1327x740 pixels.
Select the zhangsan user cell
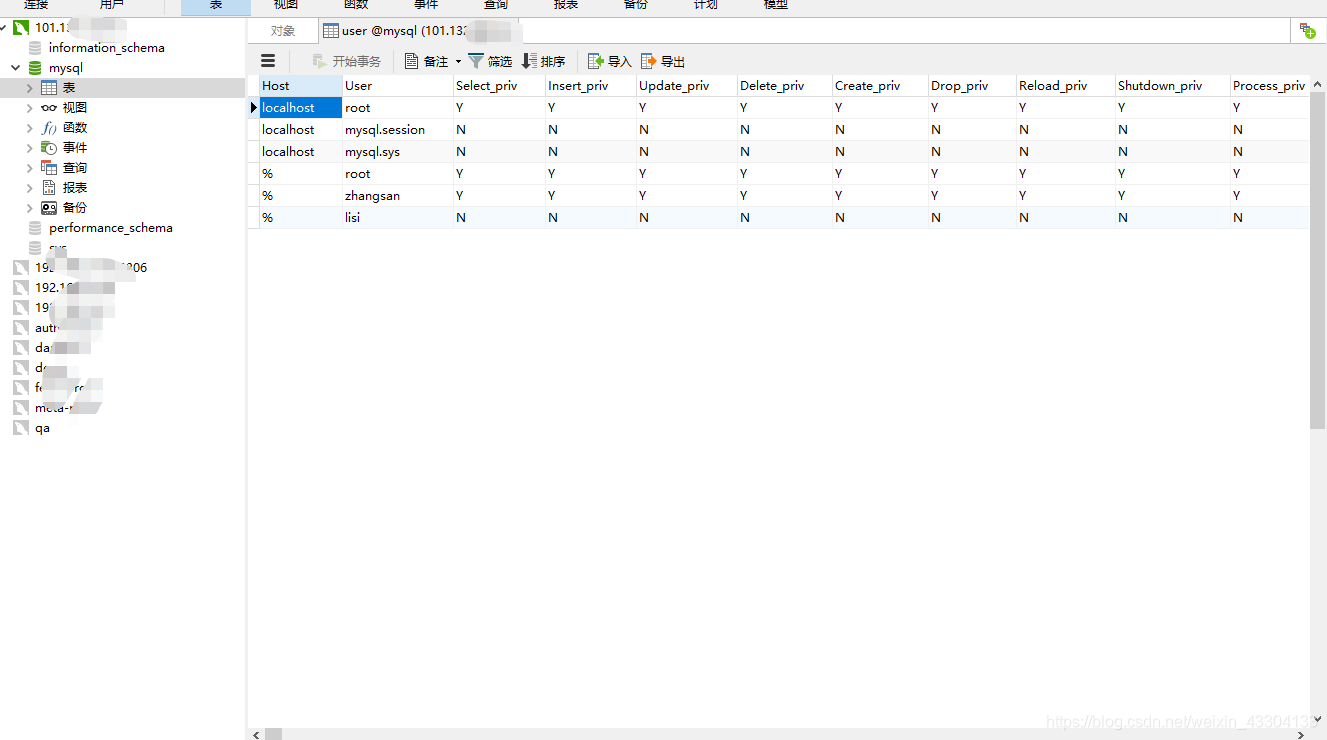[x=398, y=196]
